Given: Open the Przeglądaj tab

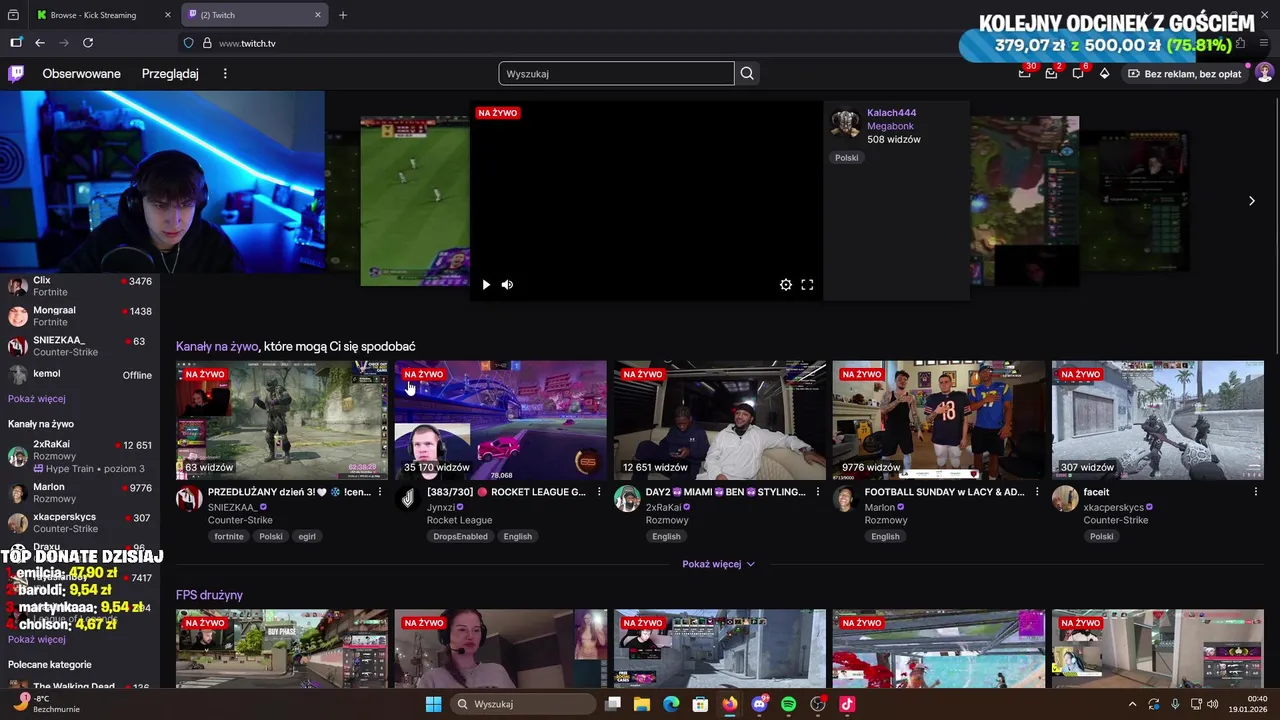Looking at the screenshot, I should 170,73.
